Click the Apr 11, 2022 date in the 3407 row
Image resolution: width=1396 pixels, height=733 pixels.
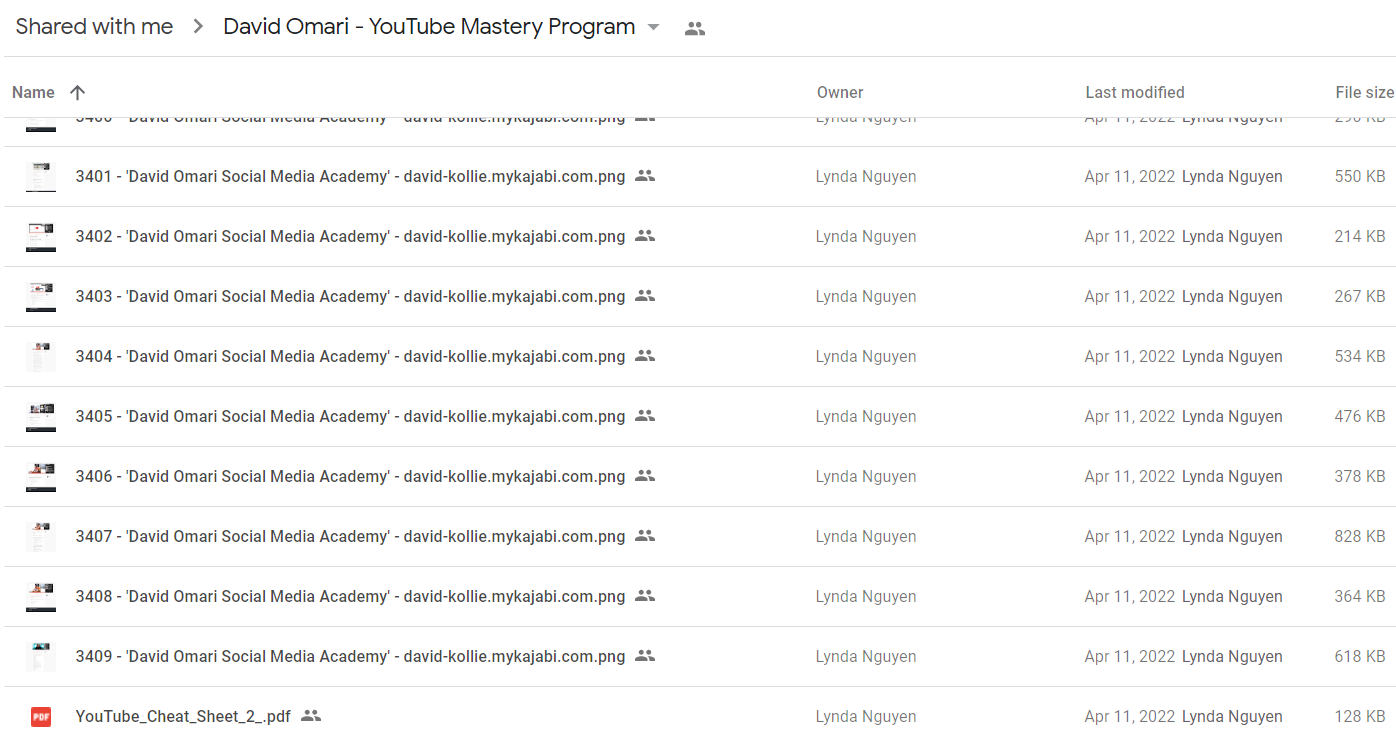point(1130,536)
